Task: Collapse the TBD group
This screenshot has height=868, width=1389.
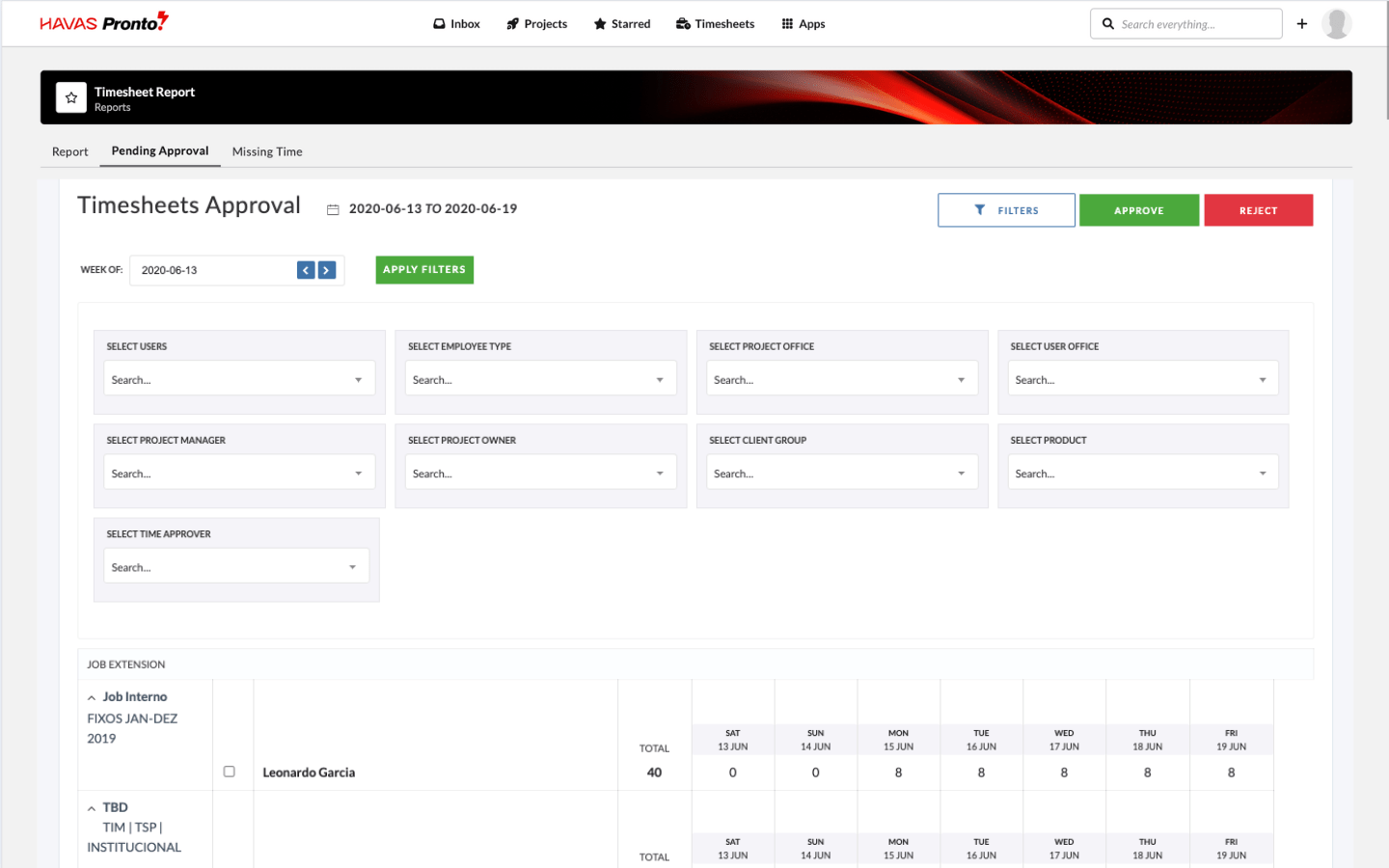Action: (92, 808)
